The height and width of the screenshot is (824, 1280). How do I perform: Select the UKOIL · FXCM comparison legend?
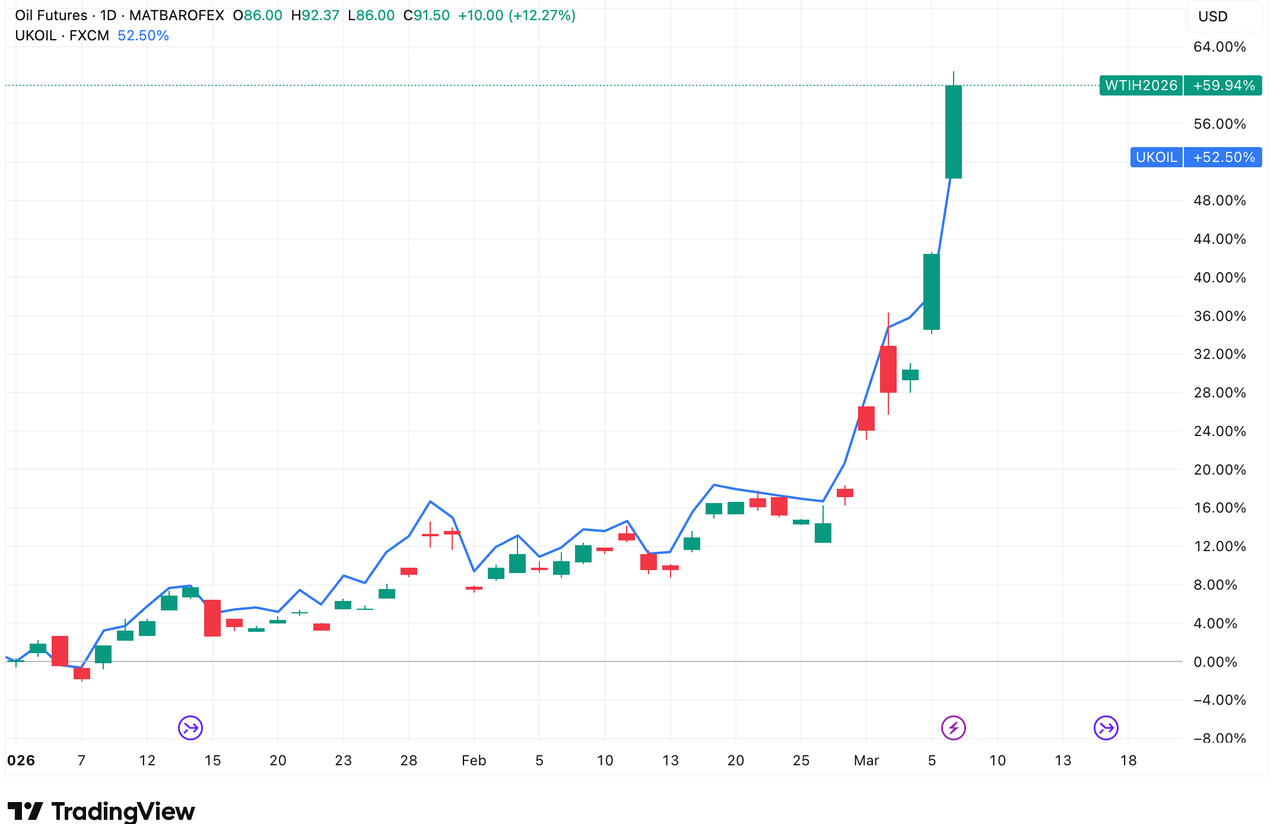(x=62, y=35)
